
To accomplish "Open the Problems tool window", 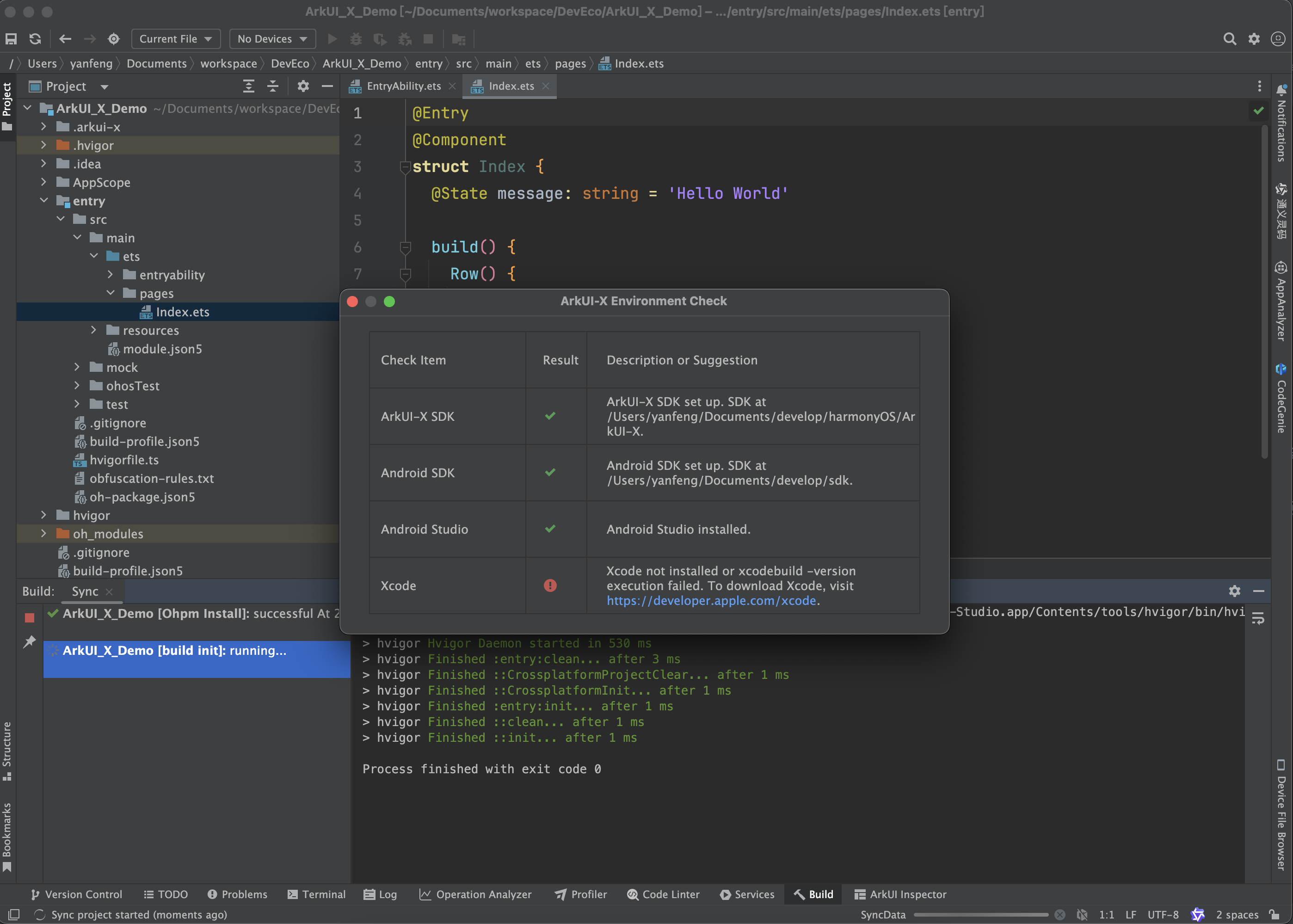I will (237, 894).
